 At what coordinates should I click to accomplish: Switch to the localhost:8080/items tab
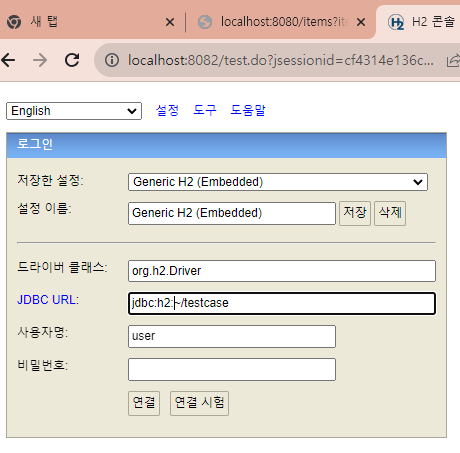281,22
